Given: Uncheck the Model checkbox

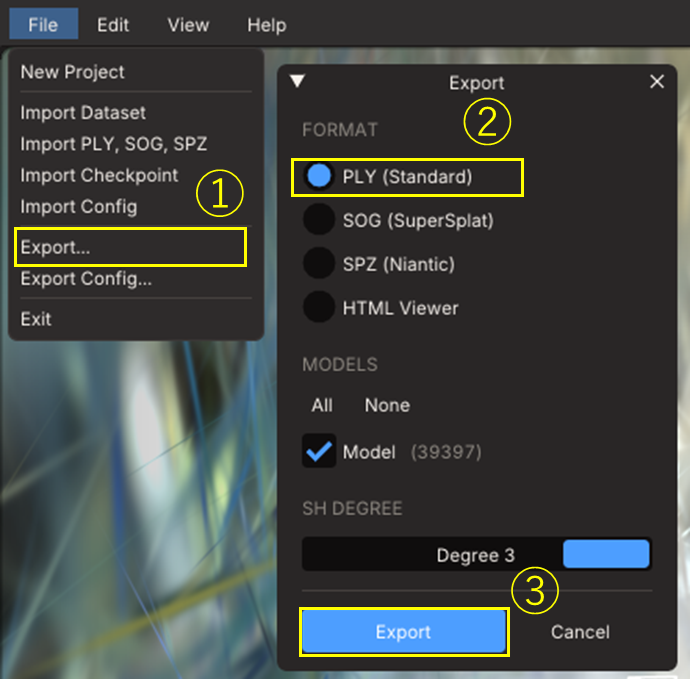Looking at the screenshot, I should pos(319,452).
